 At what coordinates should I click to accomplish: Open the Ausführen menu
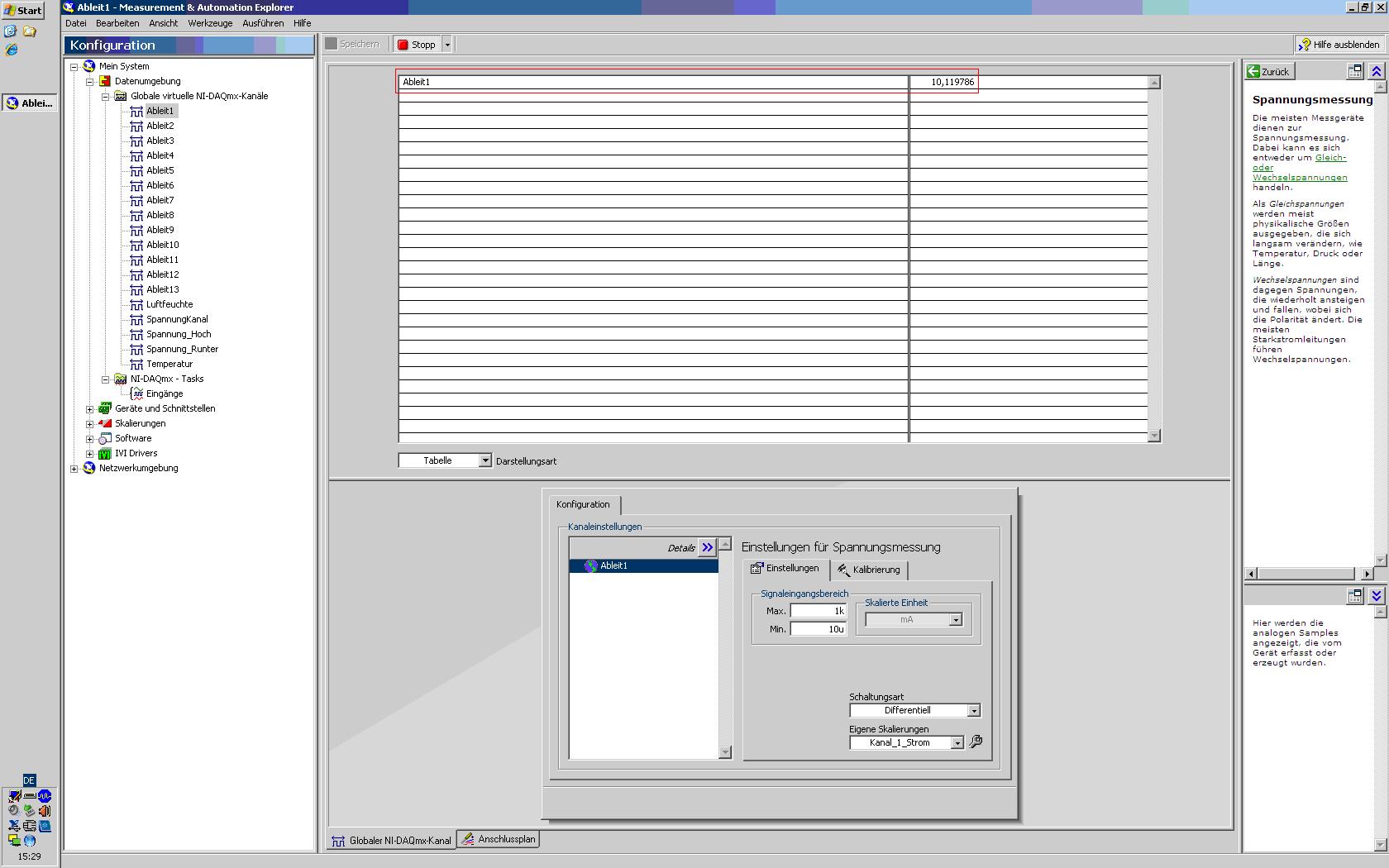[x=263, y=23]
